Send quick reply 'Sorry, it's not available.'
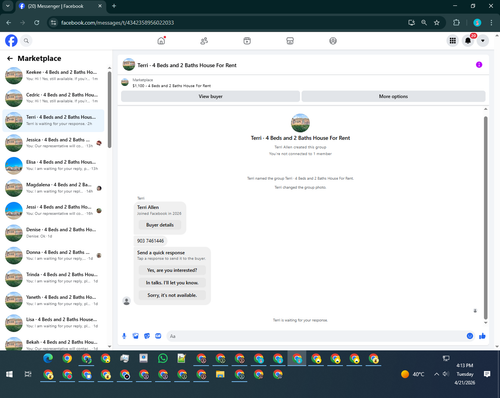This screenshot has width=500, height=398. tap(172, 295)
